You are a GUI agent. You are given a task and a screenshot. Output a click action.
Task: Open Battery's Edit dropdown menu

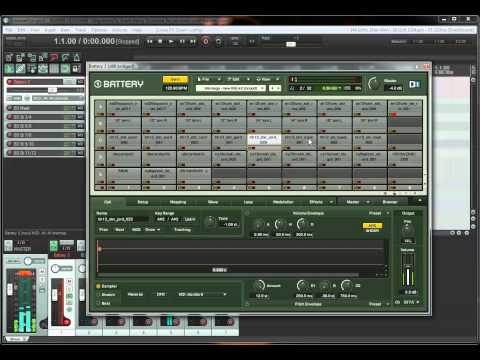[238, 79]
